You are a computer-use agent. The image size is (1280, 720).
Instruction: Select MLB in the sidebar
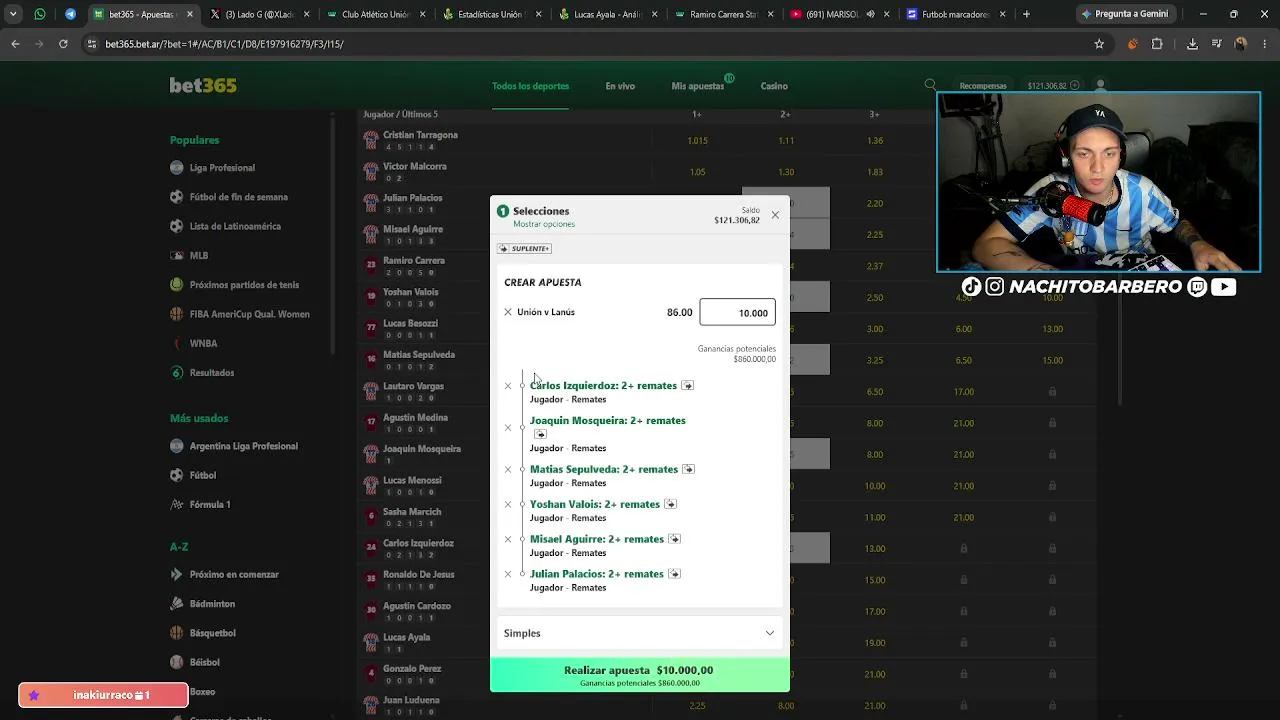199,255
